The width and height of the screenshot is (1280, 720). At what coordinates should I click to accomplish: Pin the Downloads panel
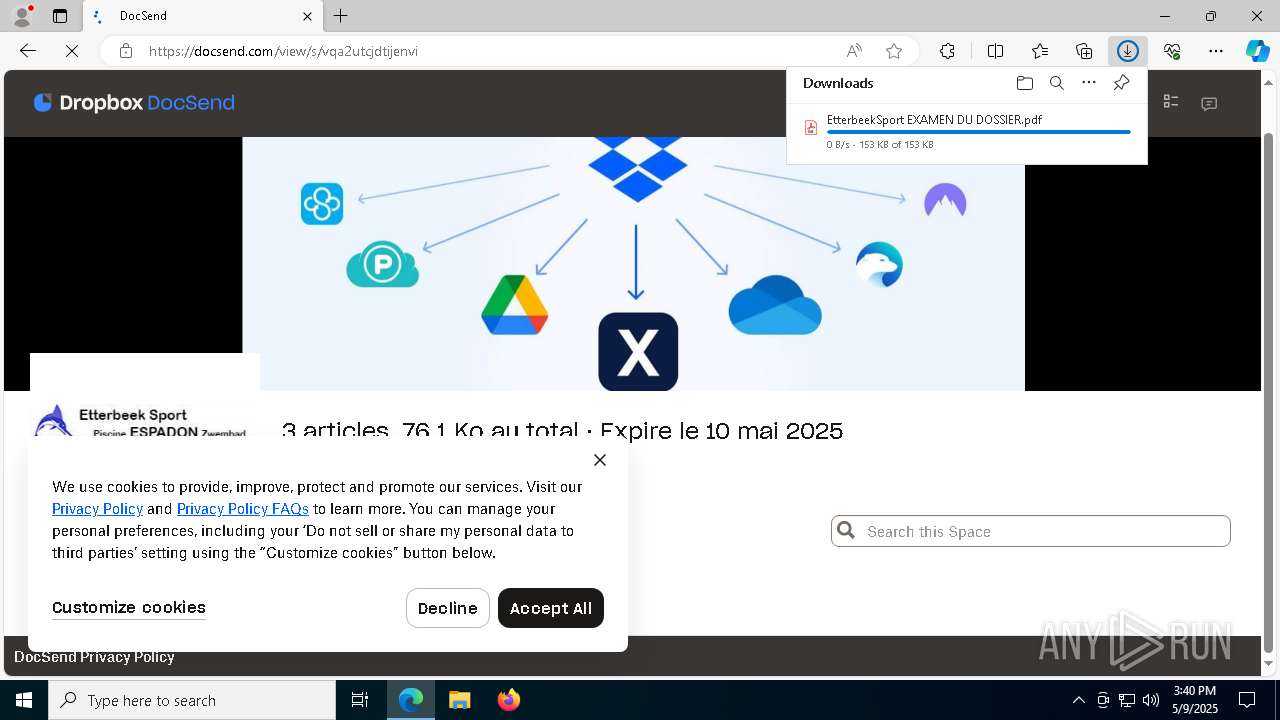[x=1121, y=83]
